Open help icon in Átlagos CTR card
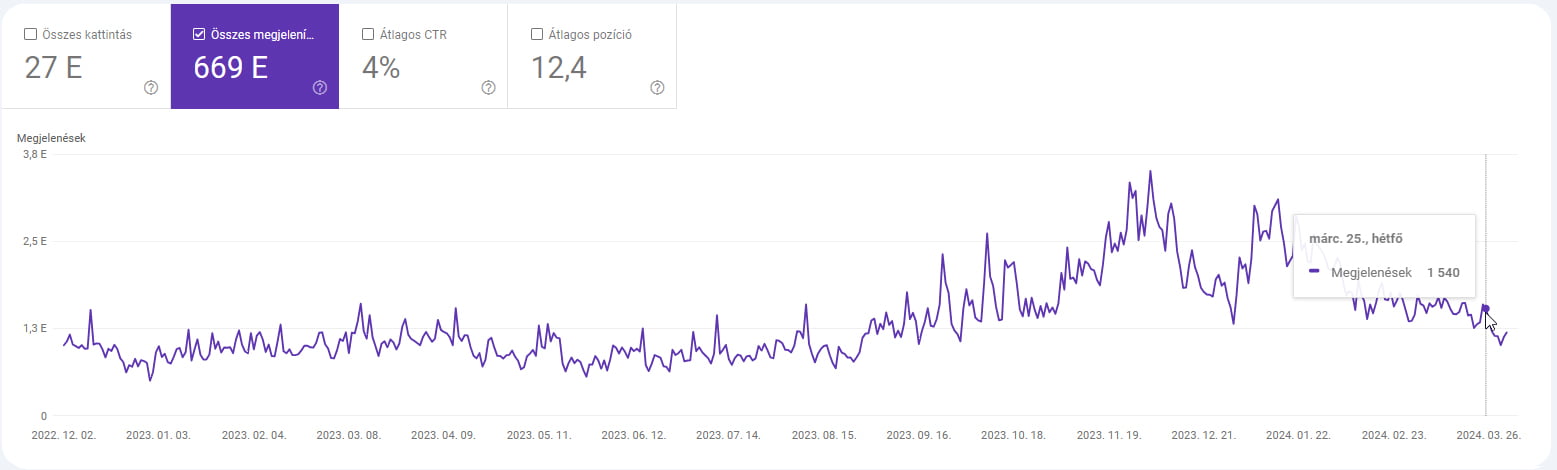The width and height of the screenshot is (1557, 470). 489,87
